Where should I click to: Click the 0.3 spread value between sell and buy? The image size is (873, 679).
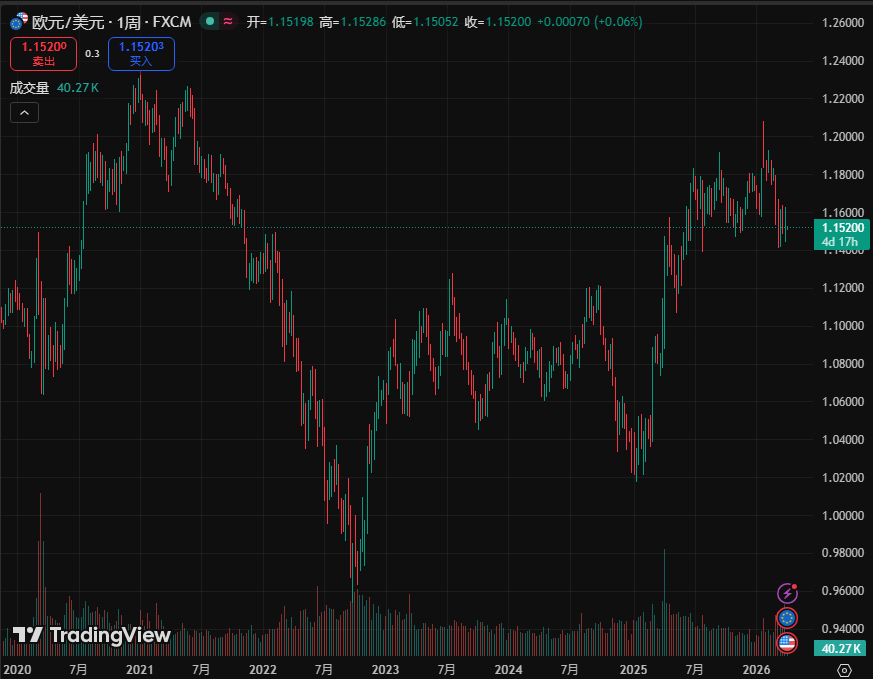click(x=92, y=54)
